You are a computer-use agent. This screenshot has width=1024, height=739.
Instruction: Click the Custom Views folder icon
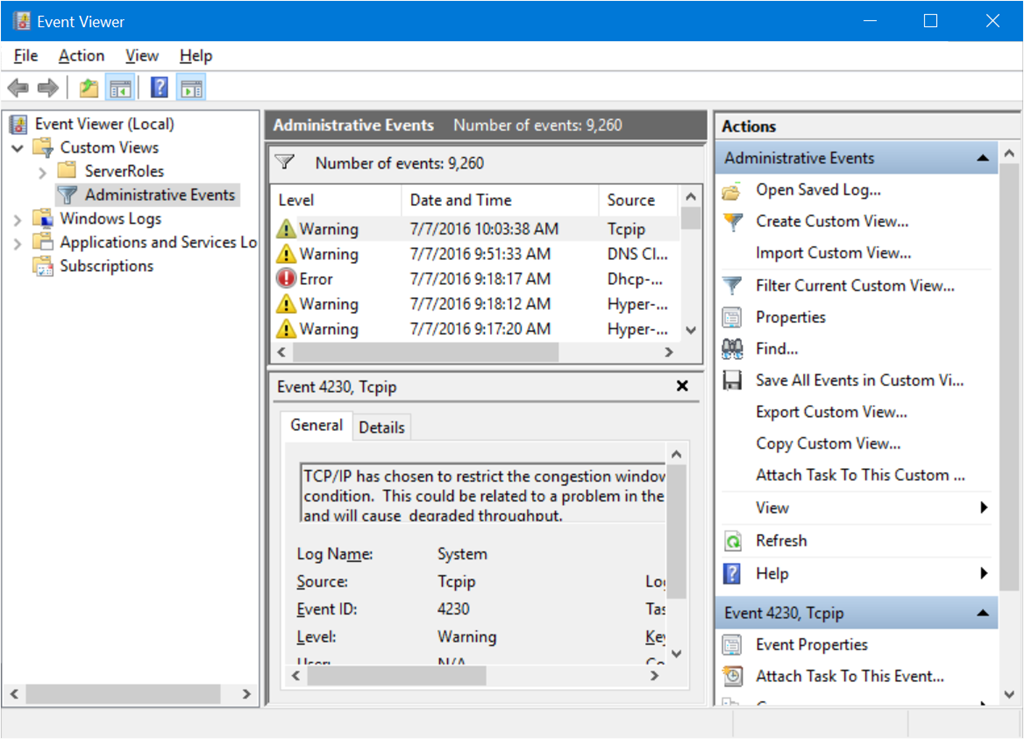(x=43, y=148)
